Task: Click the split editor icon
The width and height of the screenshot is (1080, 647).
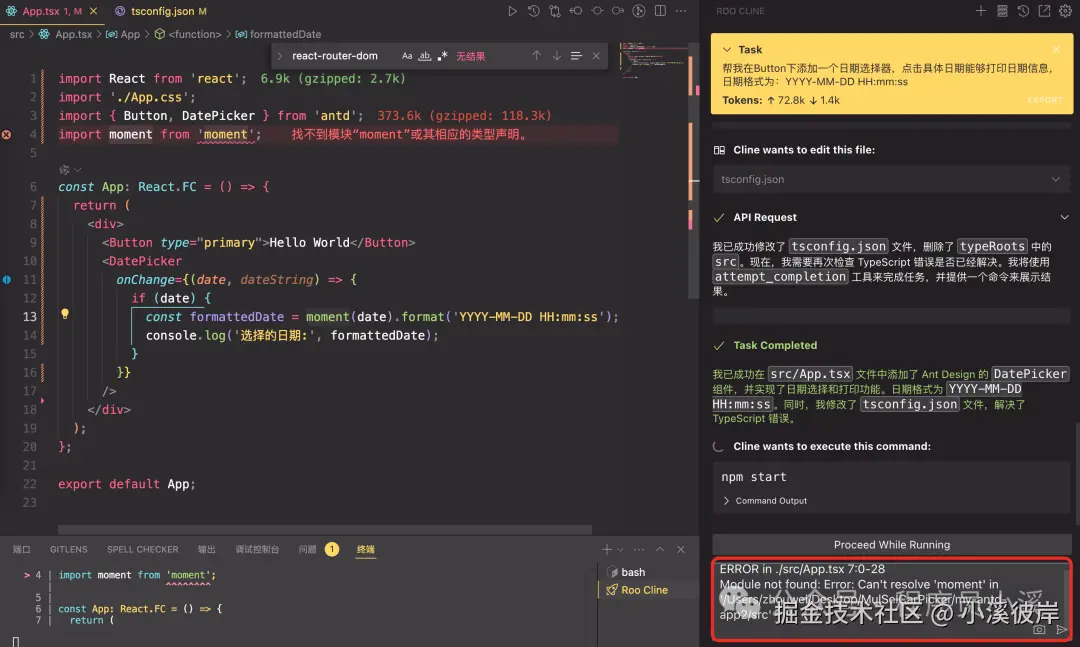Action: 660,11
